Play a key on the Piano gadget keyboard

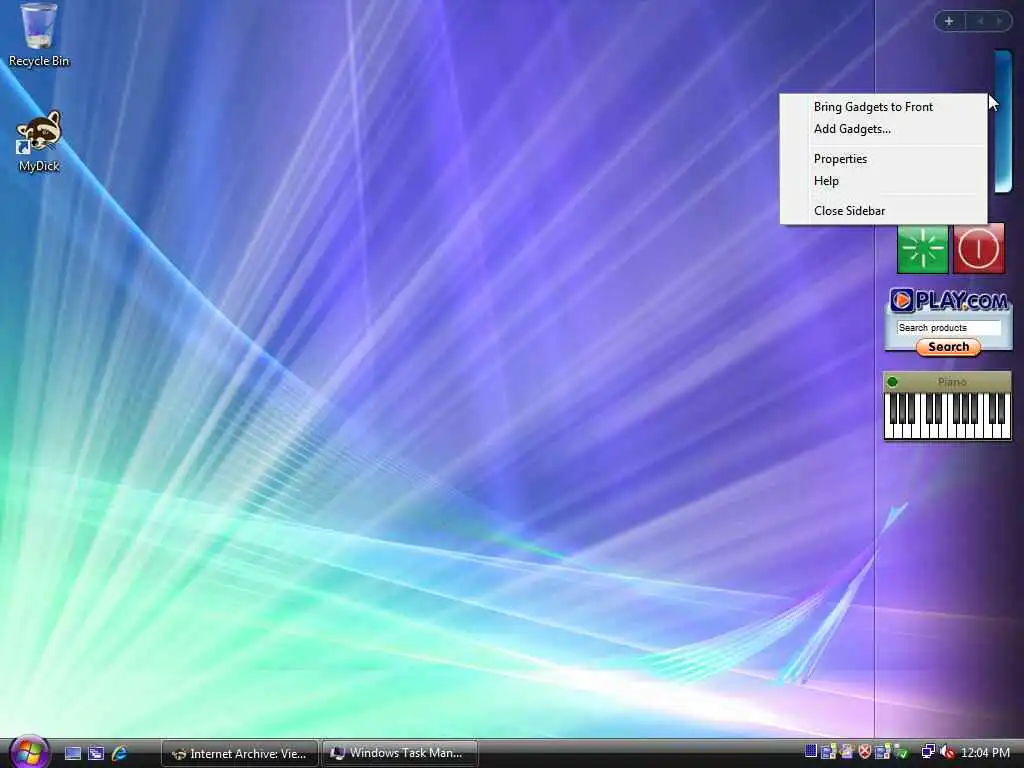click(x=947, y=416)
